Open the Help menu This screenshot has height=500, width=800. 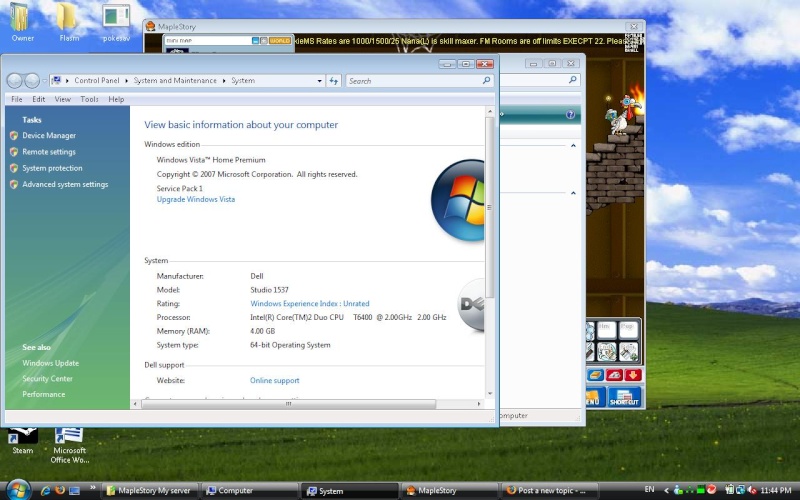(116, 99)
